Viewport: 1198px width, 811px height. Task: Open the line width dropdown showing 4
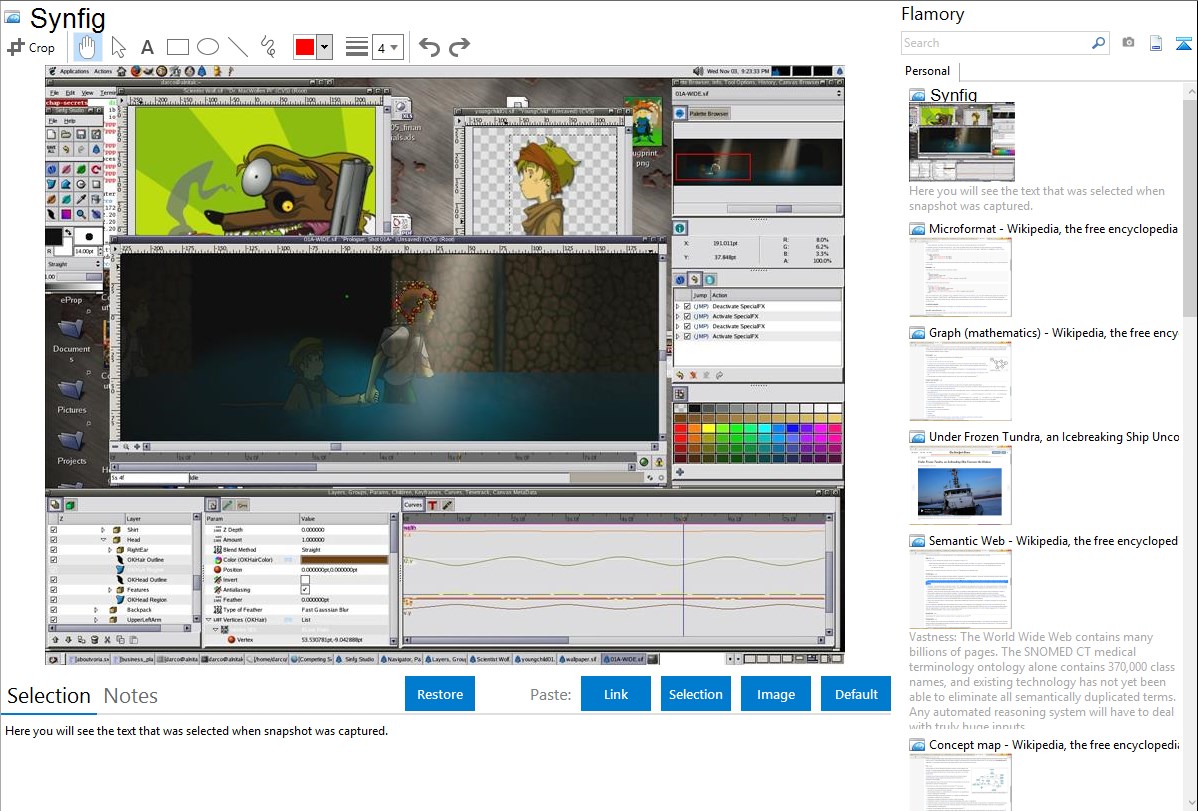click(x=388, y=47)
